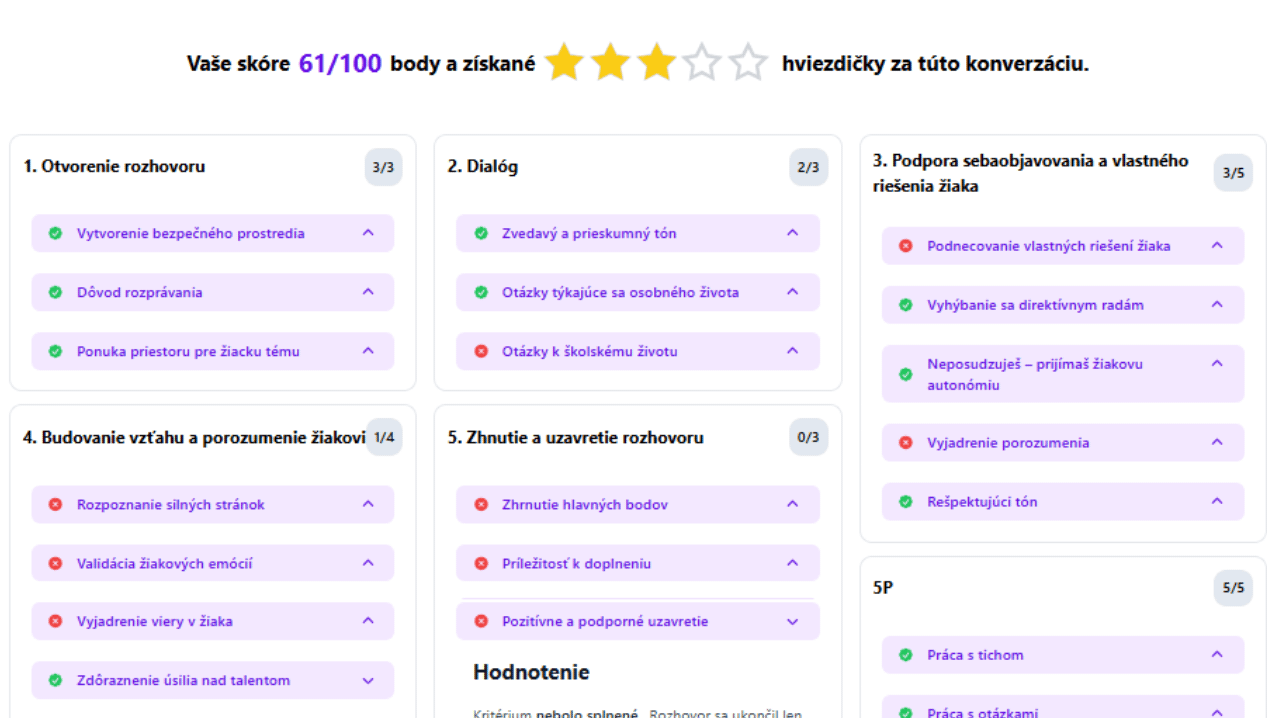Viewport: 1267px width, 718px height.
Task: Collapse the Dôvod rozprávania chevron
Action: coord(368,292)
